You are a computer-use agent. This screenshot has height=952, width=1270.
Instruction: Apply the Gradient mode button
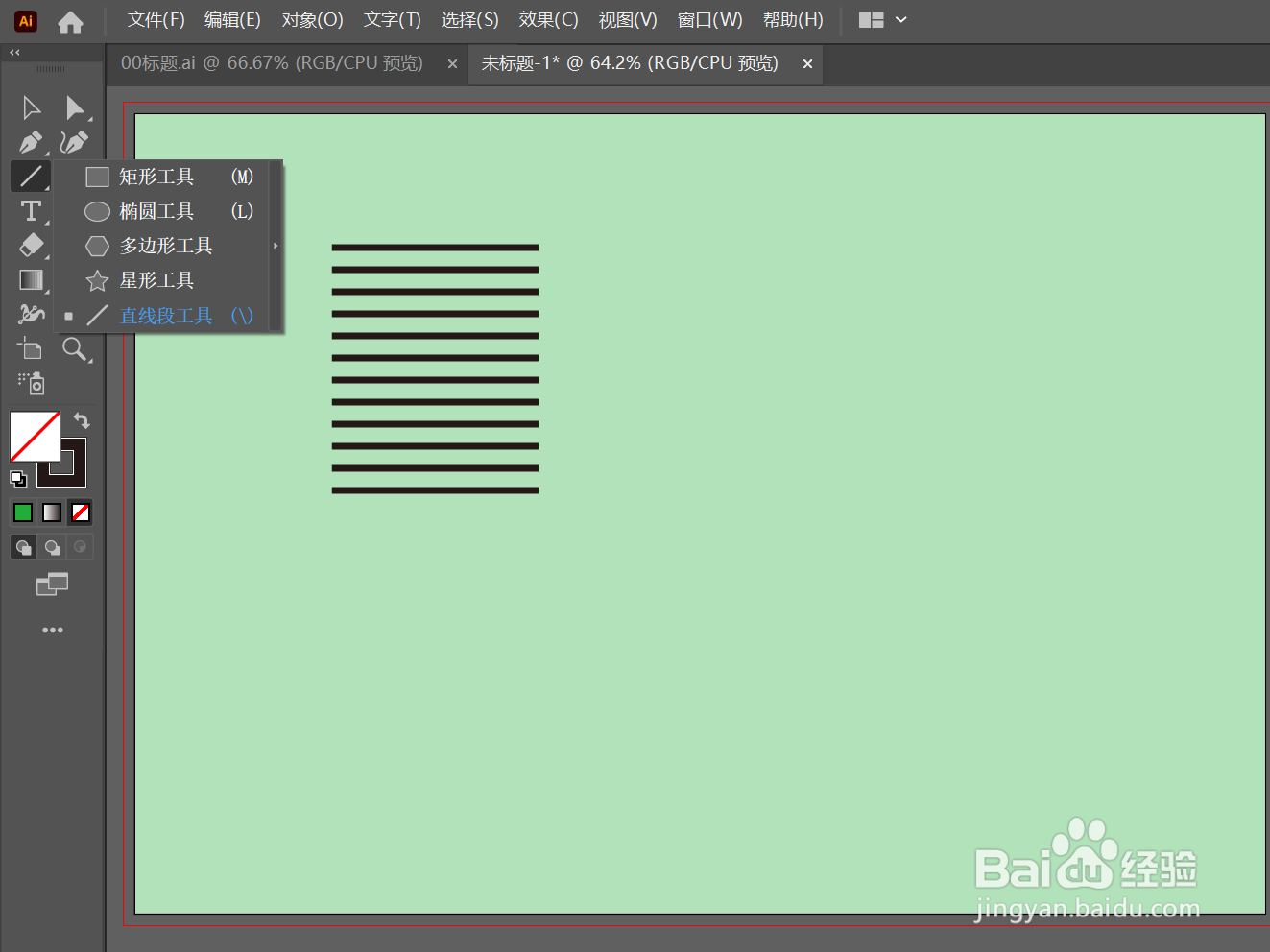52,512
